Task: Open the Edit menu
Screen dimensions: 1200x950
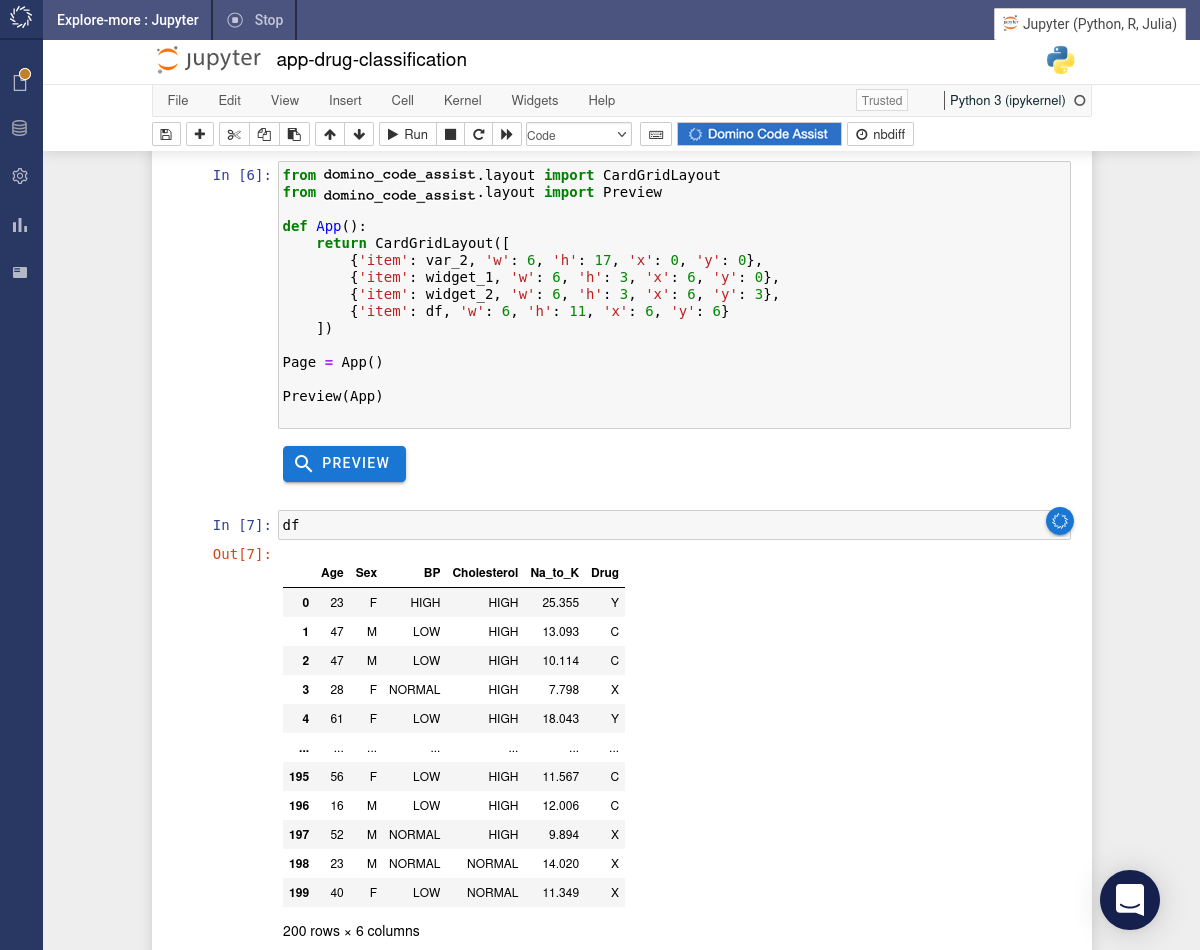Action: point(230,100)
